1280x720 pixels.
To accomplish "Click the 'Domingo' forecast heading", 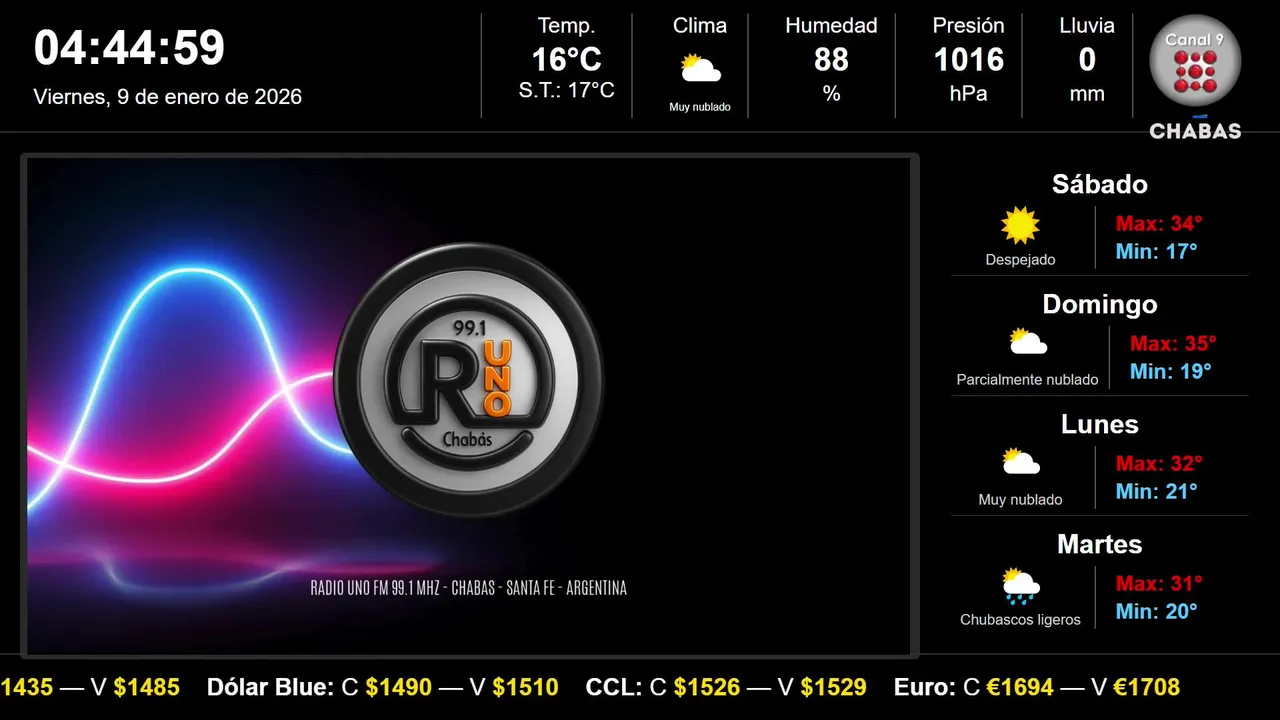I will [x=1100, y=304].
